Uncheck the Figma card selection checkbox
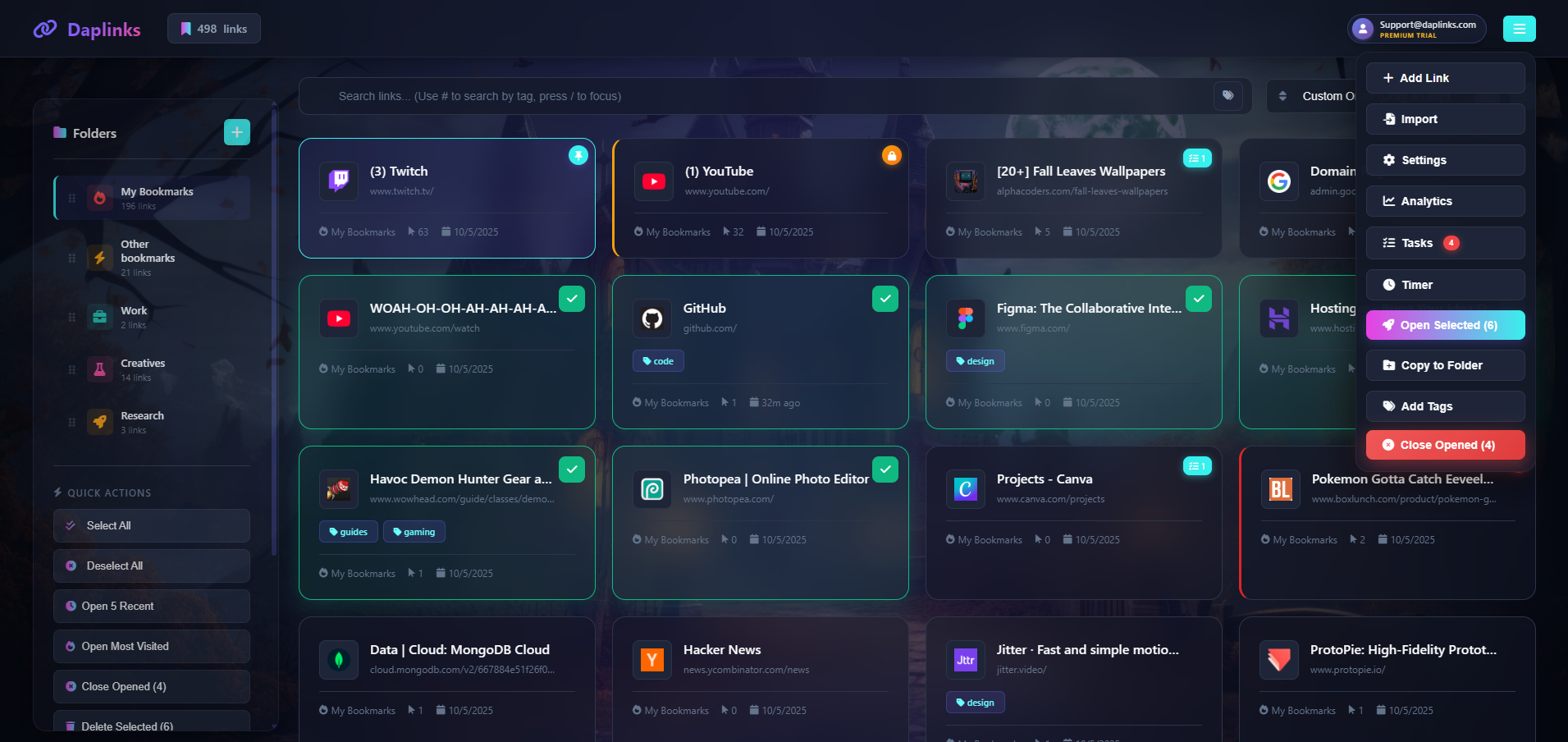This screenshot has height=742, width=1568. (x=1198, y=299)
